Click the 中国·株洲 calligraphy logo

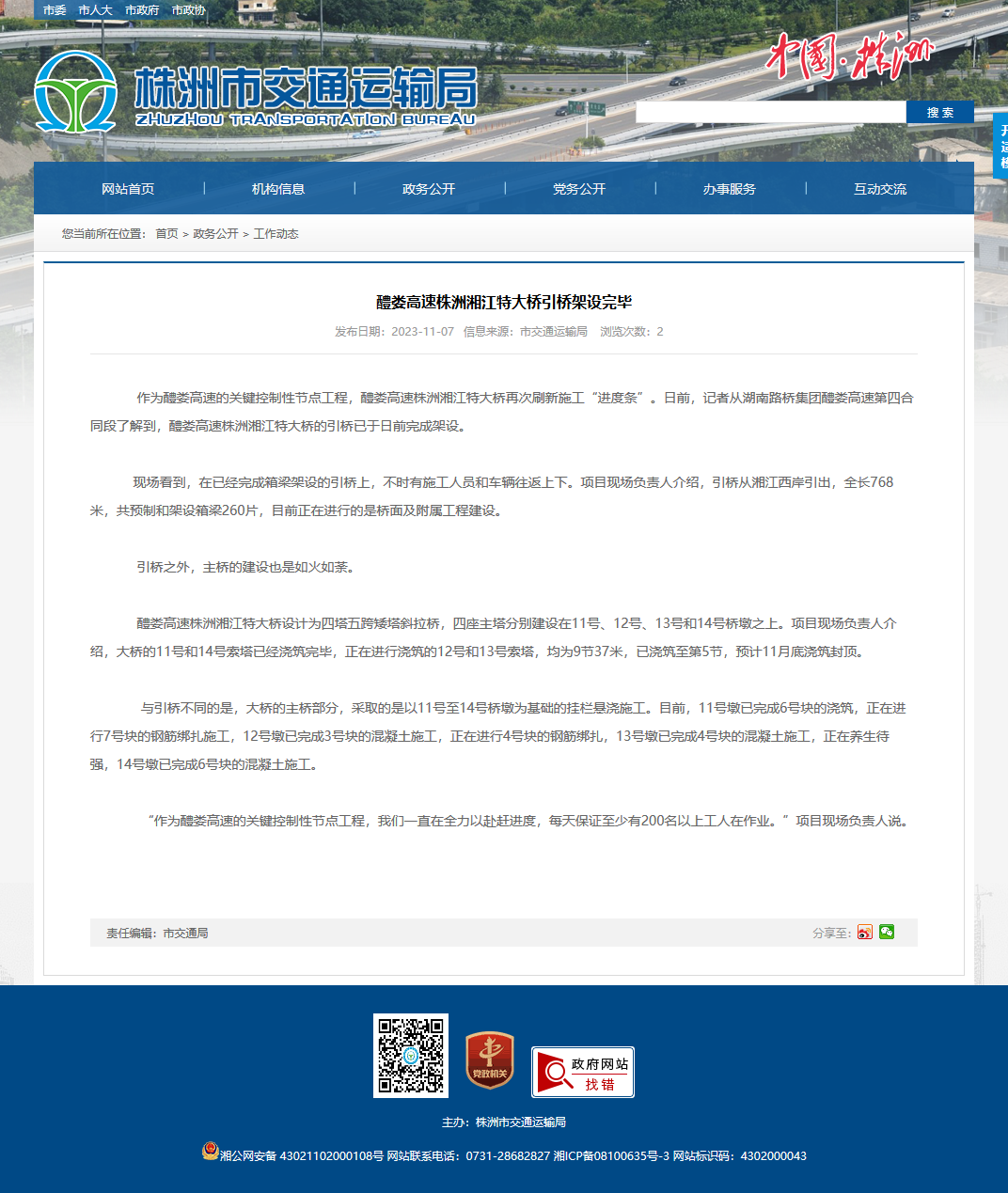[x=849, y=55]
